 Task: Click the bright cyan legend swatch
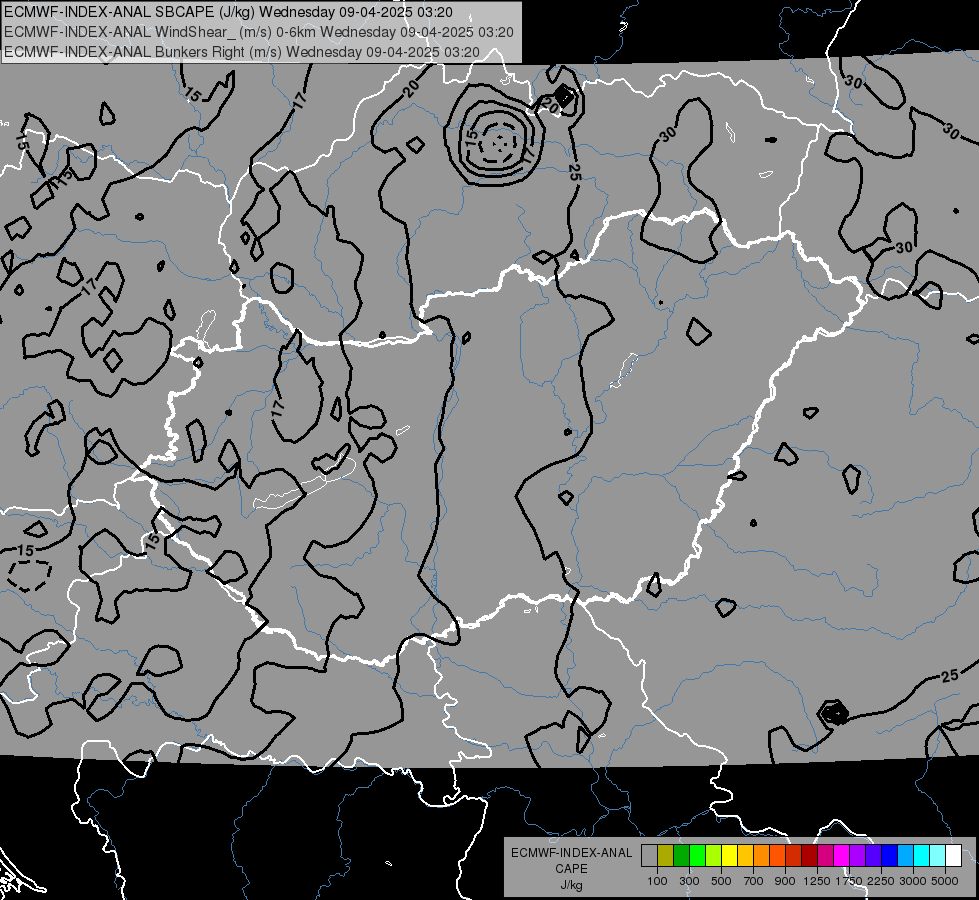pos(922,856)
